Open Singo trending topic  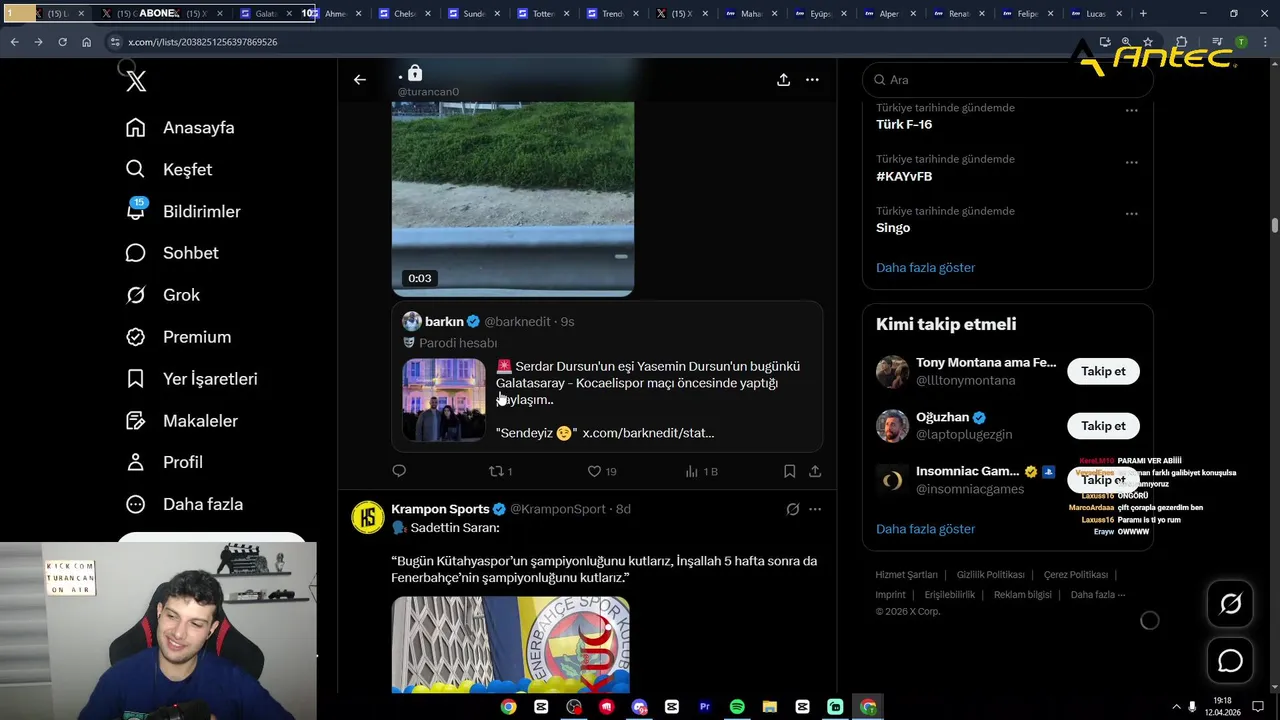pos(893,228)
